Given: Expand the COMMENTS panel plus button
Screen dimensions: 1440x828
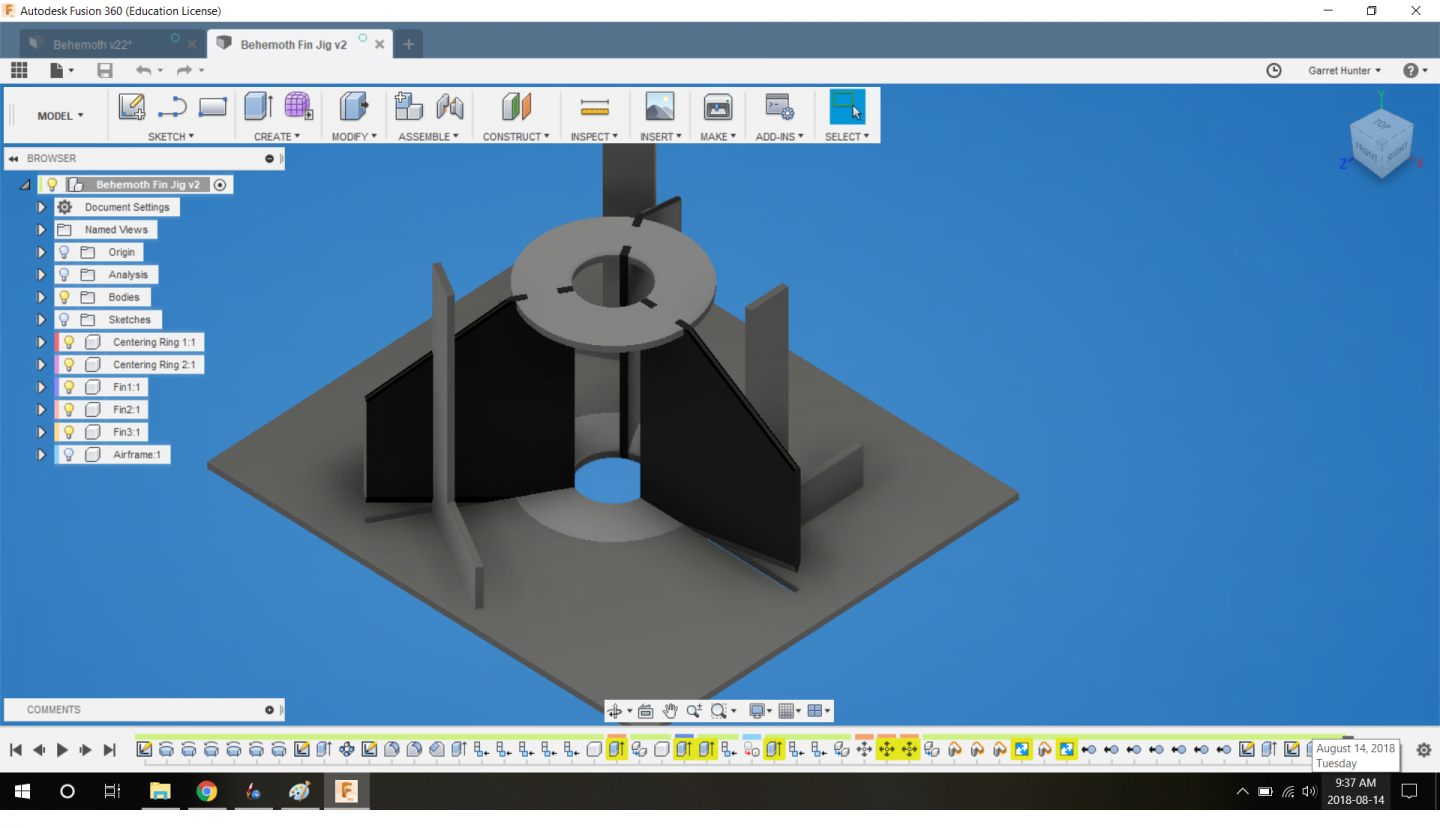Looking at the screenshot, I should click(x=269, y=710).
